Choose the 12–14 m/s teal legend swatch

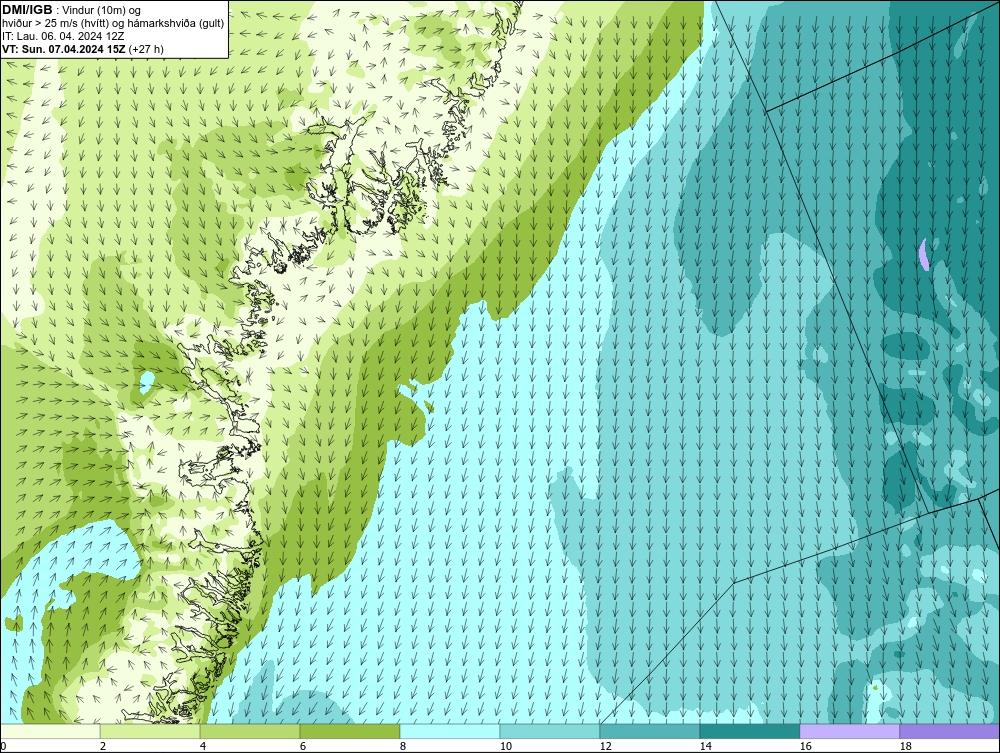pyautogui.click(x=649, y=731)
